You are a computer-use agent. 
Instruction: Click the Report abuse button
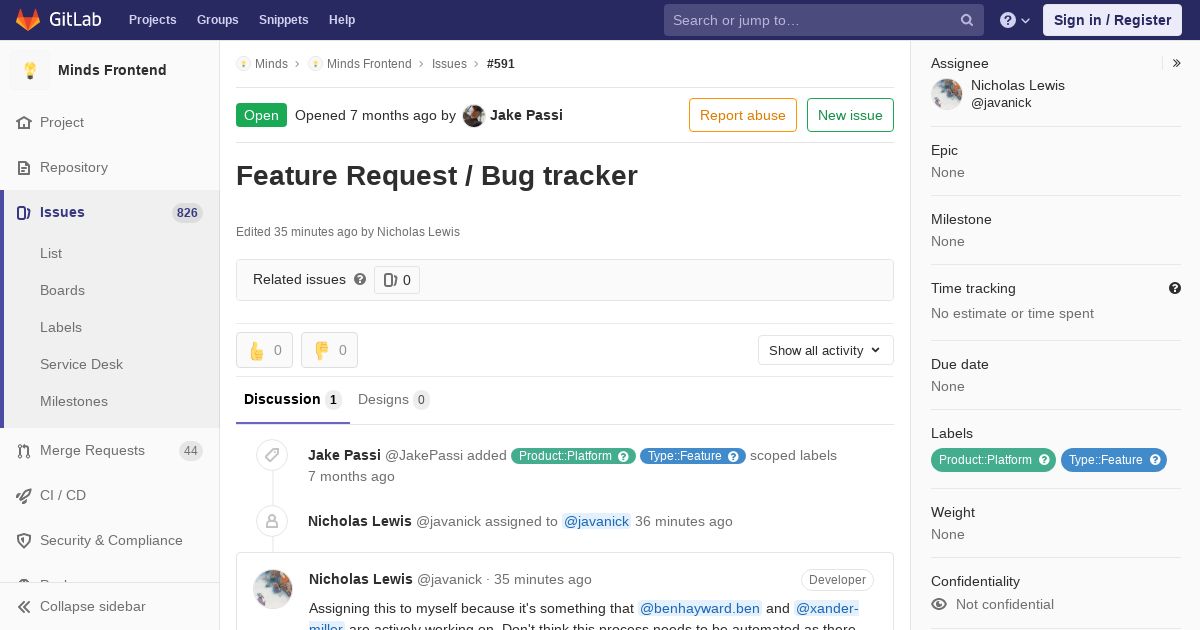pos(743,115)
